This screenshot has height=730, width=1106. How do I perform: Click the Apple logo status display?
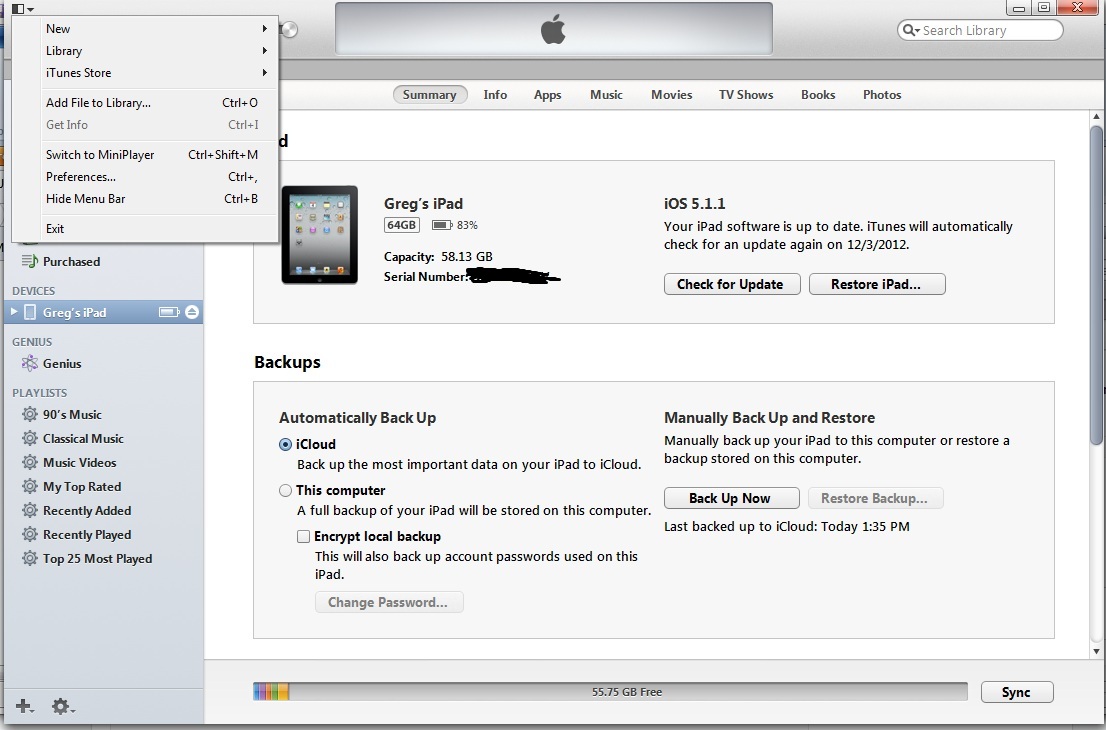click(x=554, y=29)
